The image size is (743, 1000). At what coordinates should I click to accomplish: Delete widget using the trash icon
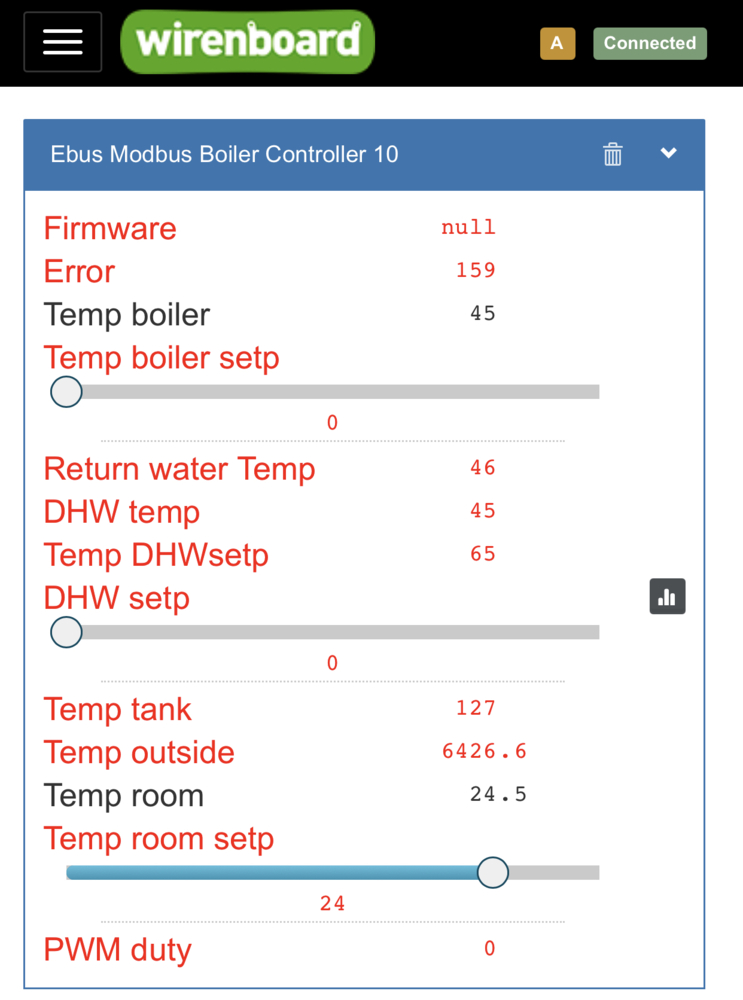coord(613,154)
